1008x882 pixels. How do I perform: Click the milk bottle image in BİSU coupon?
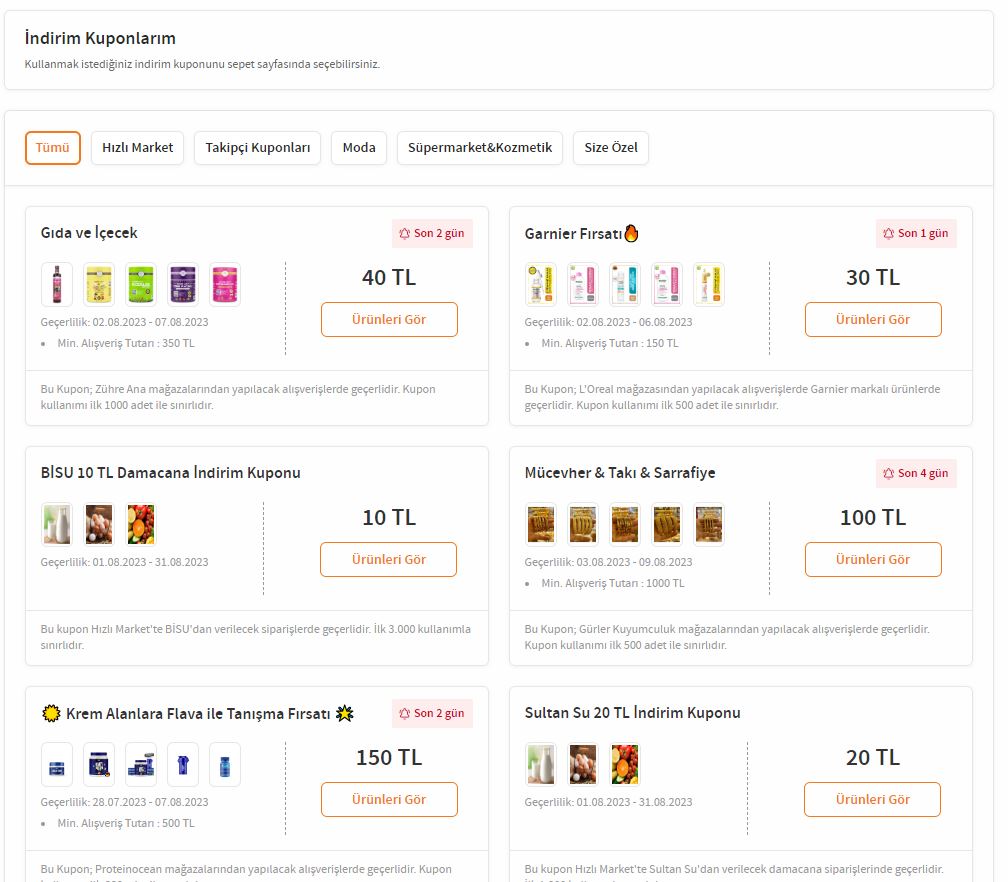(57, 524)
